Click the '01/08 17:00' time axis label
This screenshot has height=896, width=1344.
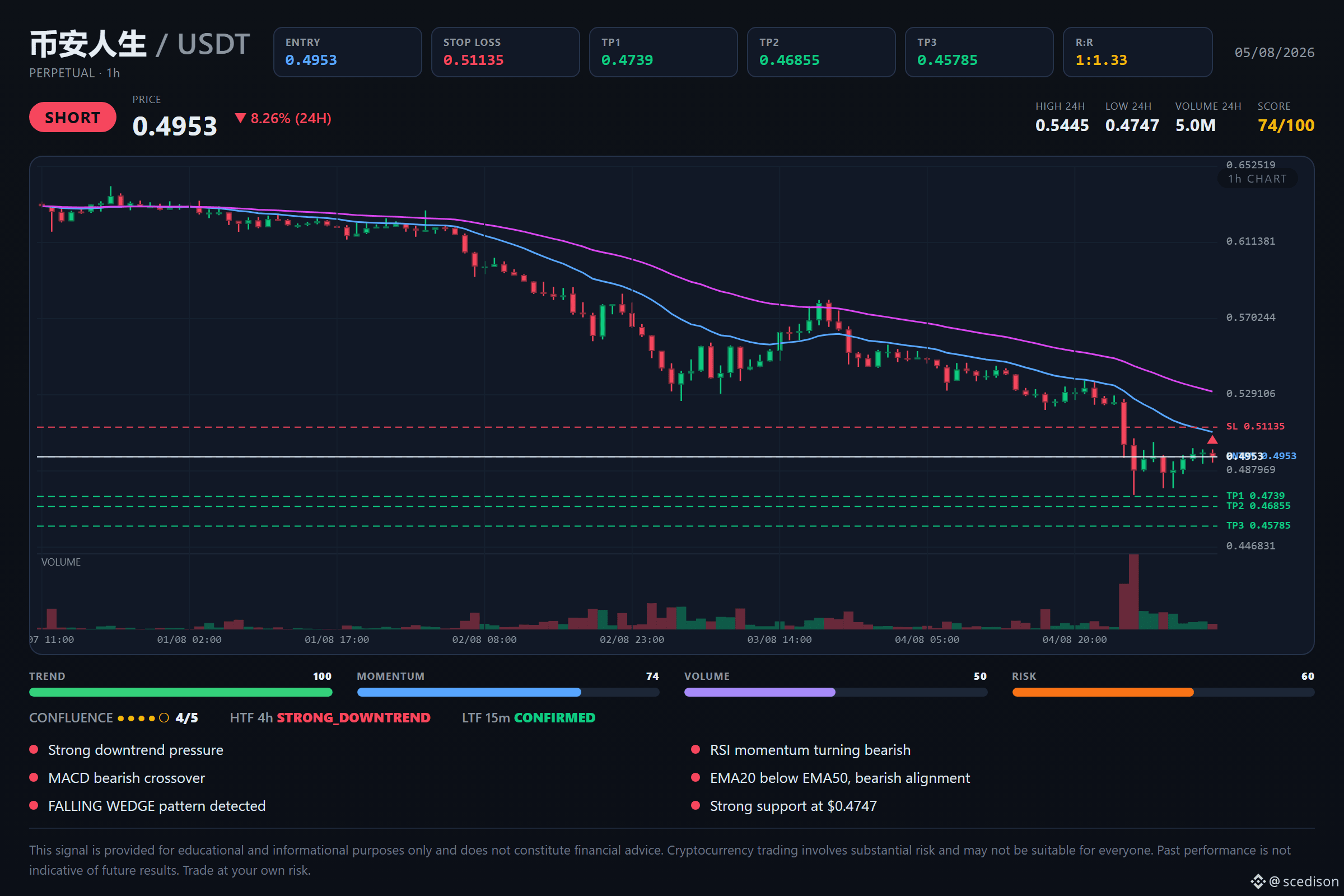pyautogui.click(x=337, y=640)
